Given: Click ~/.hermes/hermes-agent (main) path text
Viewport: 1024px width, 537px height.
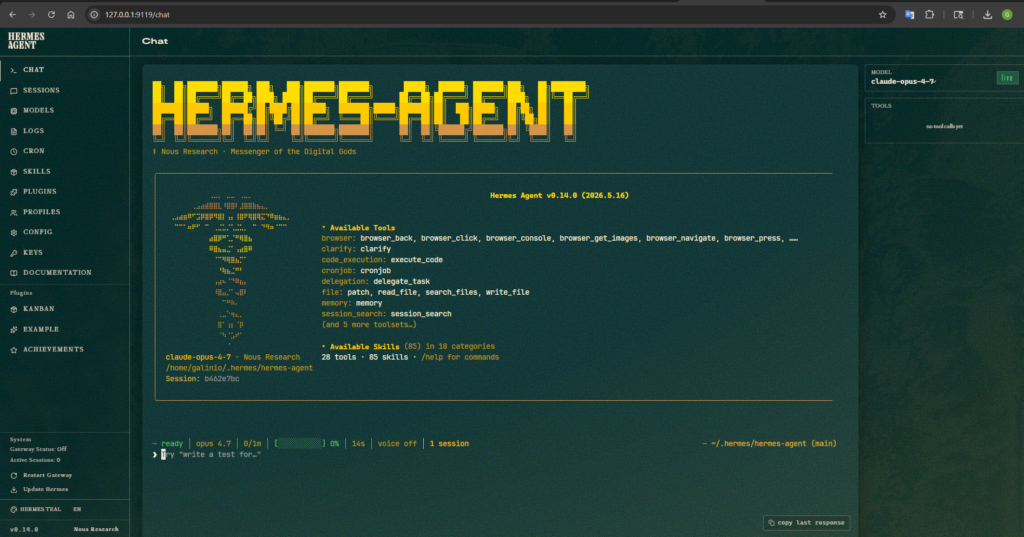Looking at the screenshot, I should tap(773, 444).
